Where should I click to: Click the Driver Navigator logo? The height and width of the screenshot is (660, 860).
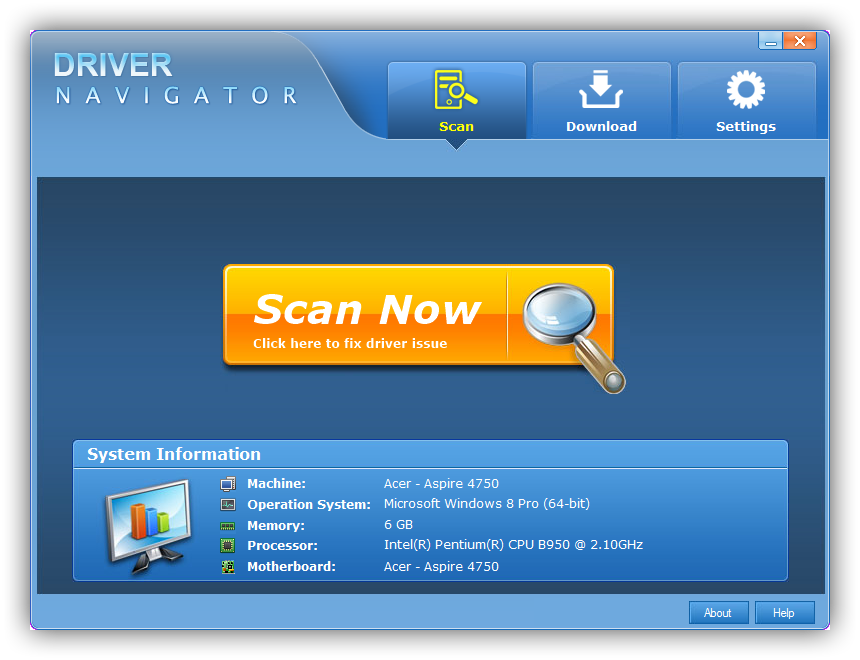(176, 78)
